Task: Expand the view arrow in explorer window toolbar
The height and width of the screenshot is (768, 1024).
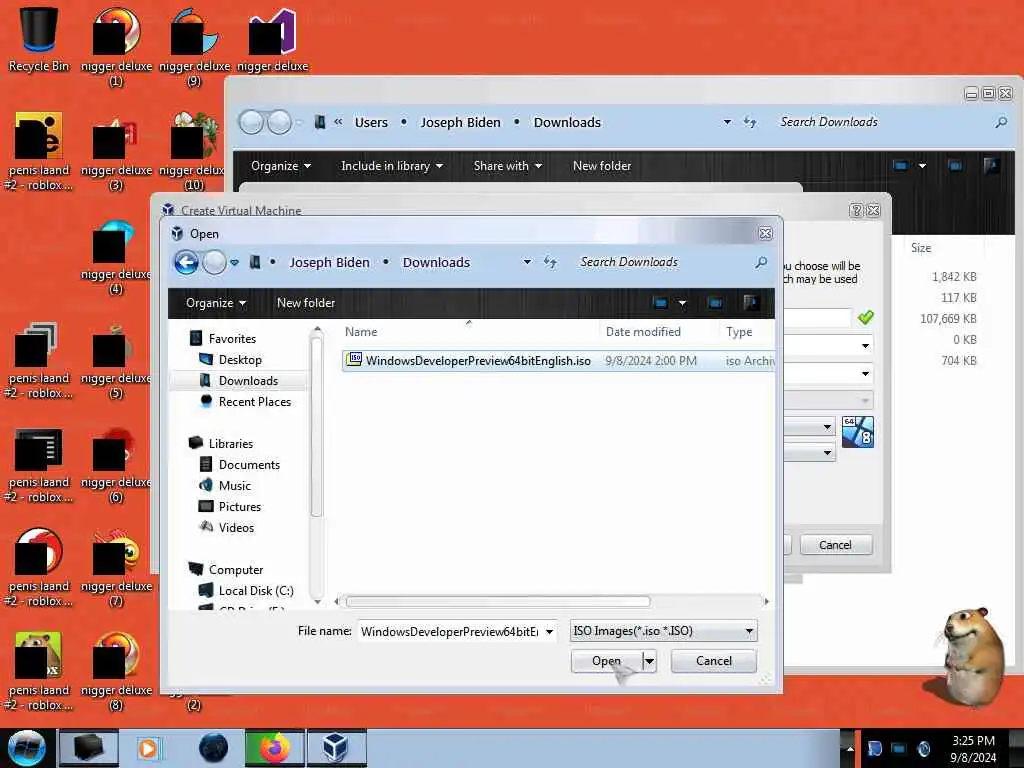Action: point(922,166)
